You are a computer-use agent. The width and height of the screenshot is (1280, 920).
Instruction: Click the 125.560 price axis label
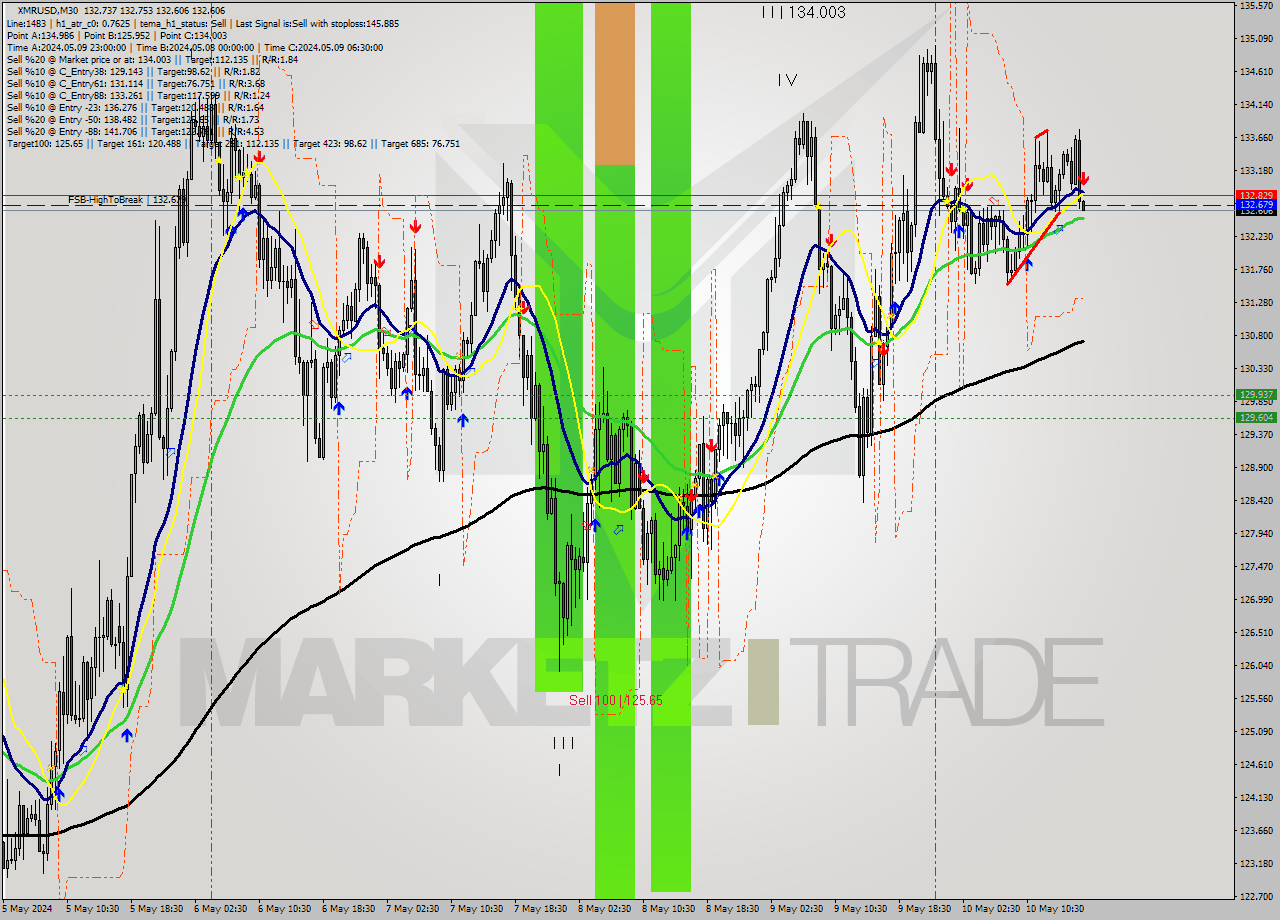pos(1255,699)
